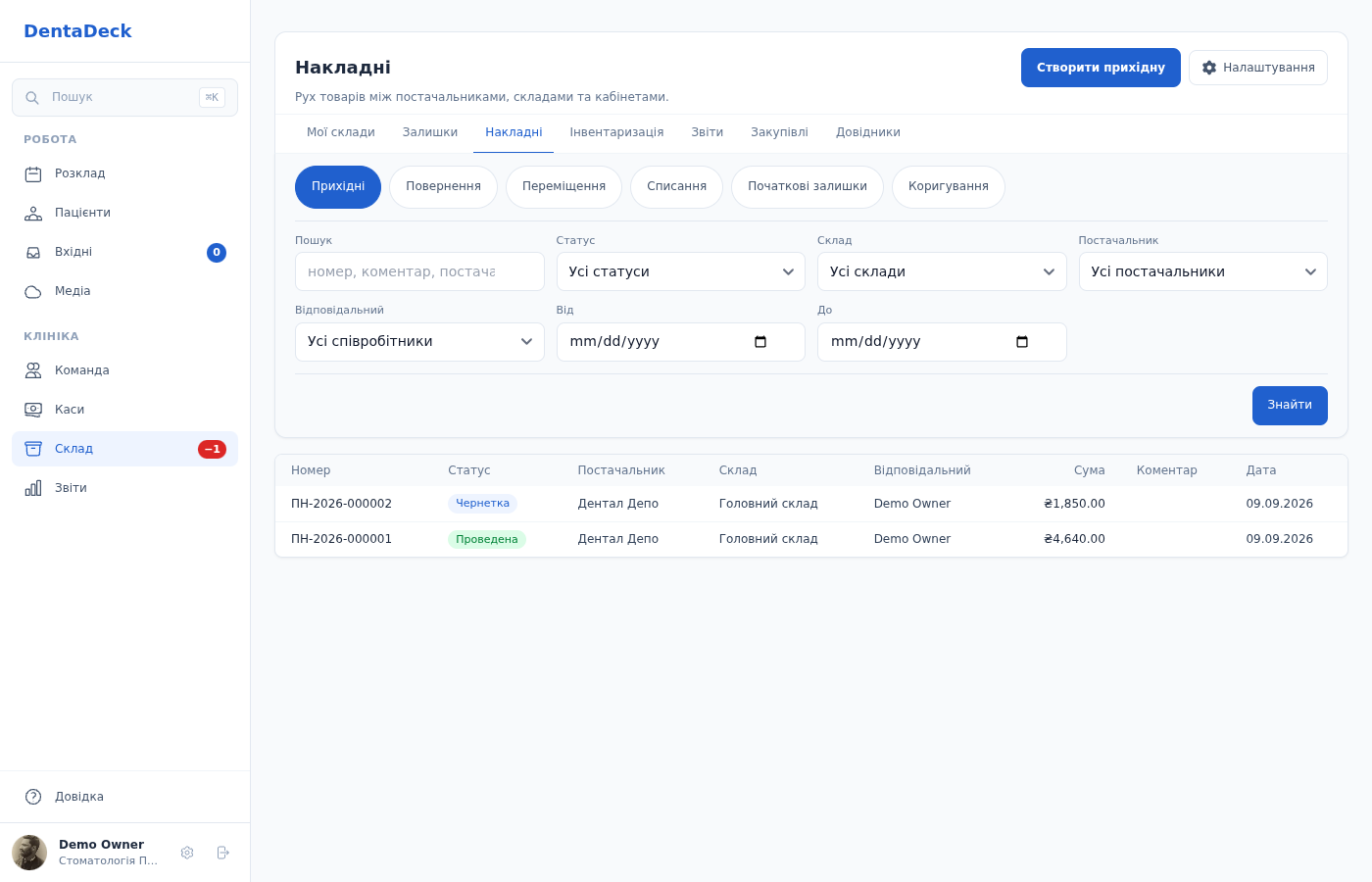Open Довідка question mark icon
The height and width of the screenshot is (882, 1372).
pyautogui.click(x=33, y=797)
